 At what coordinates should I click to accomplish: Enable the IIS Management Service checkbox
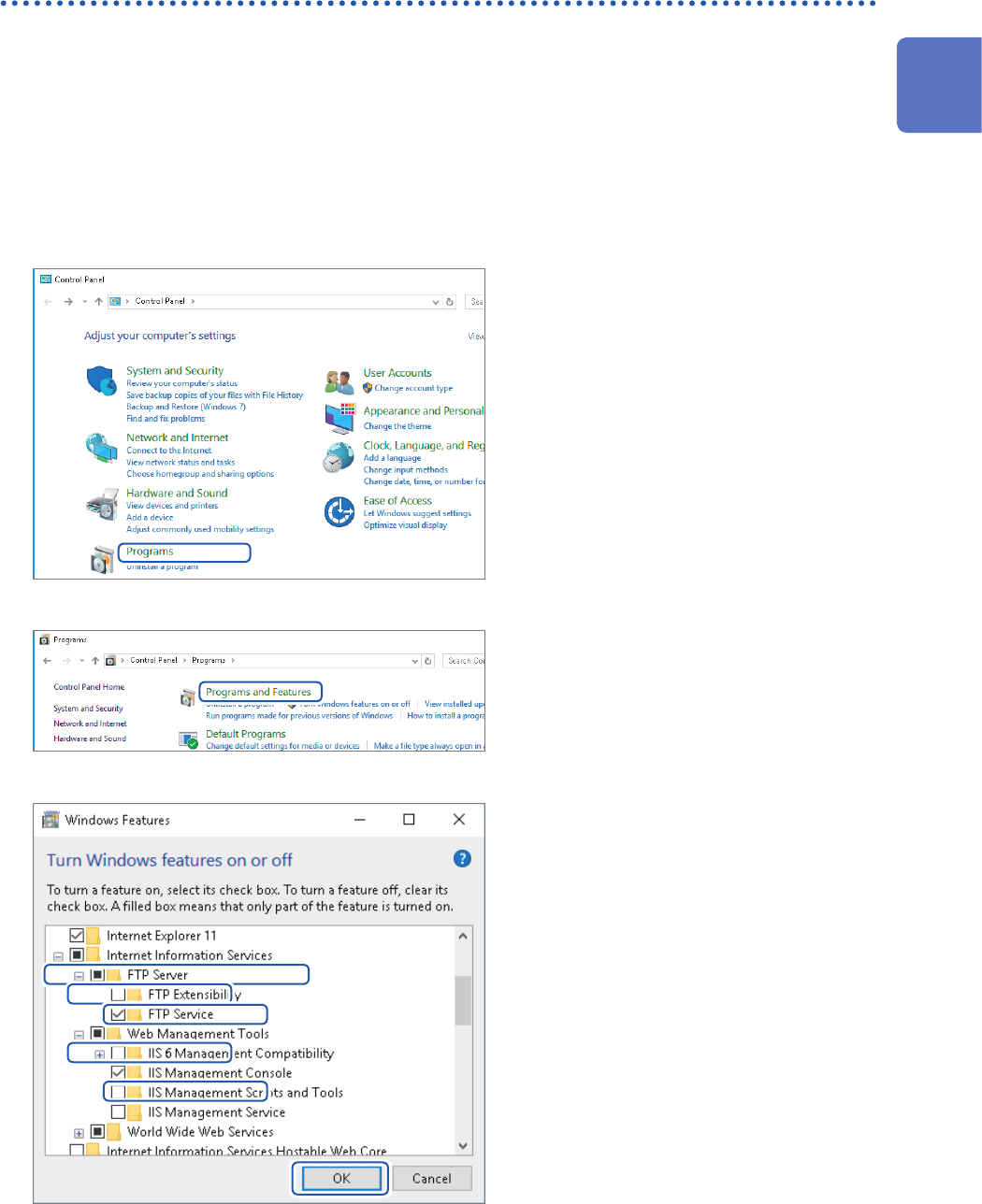pyautogui.click(x=118, y=1111)
